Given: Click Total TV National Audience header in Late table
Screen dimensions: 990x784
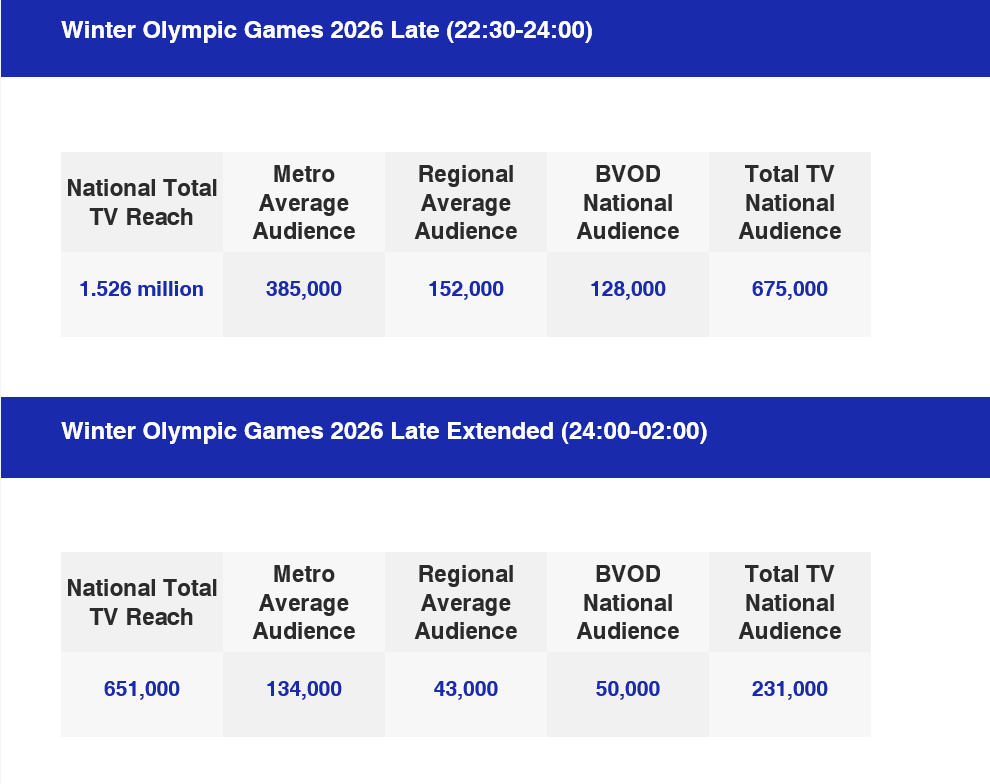Looking at the screenshot, I should 790,203.
